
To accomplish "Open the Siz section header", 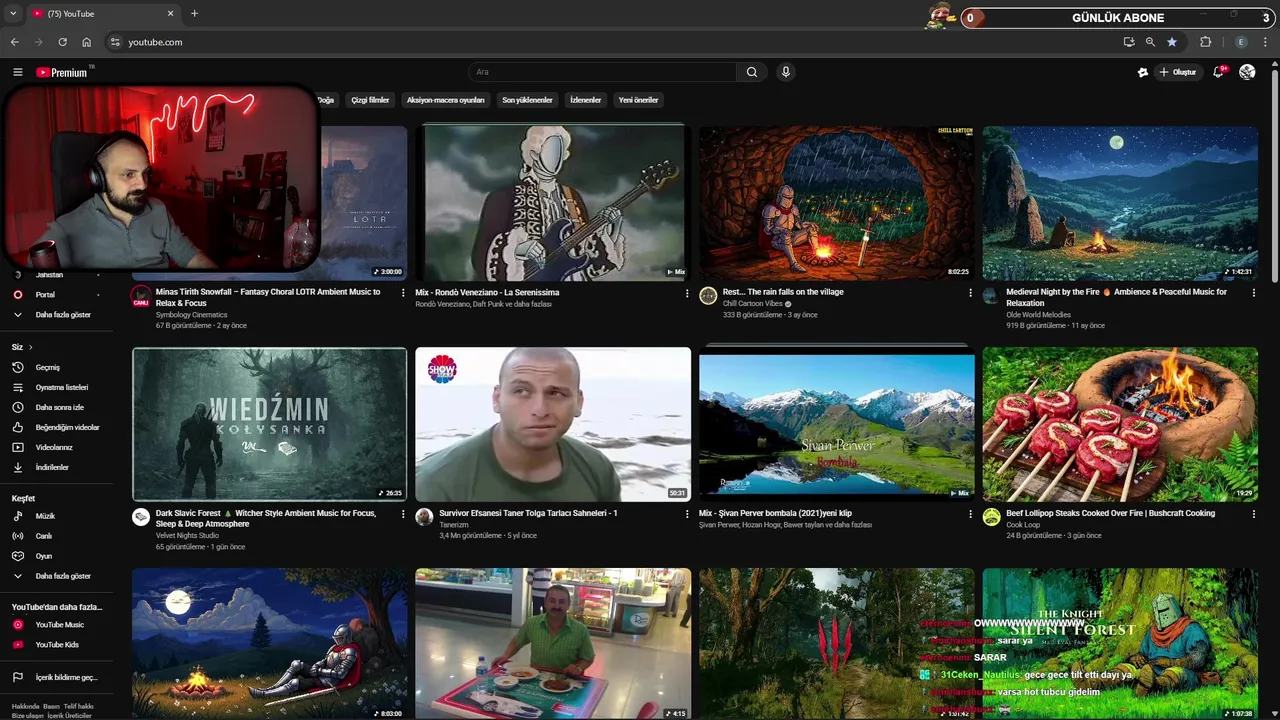I will pos(22,347).
